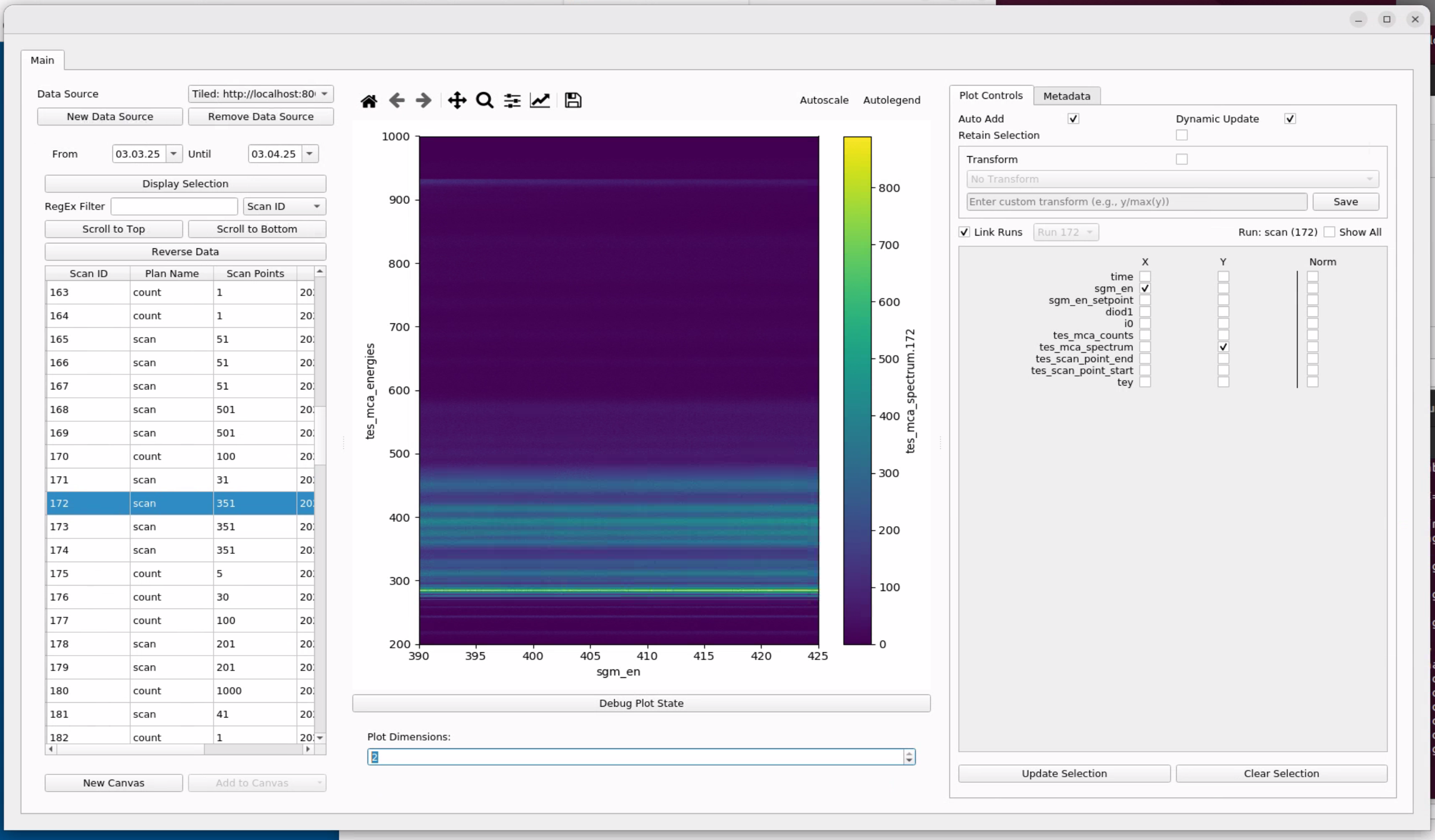Image resolution: width=1435 pixels, height=840 pixels.
Task: Enable the Retain Selection checkbox
Action: (x=1182, y=136)
